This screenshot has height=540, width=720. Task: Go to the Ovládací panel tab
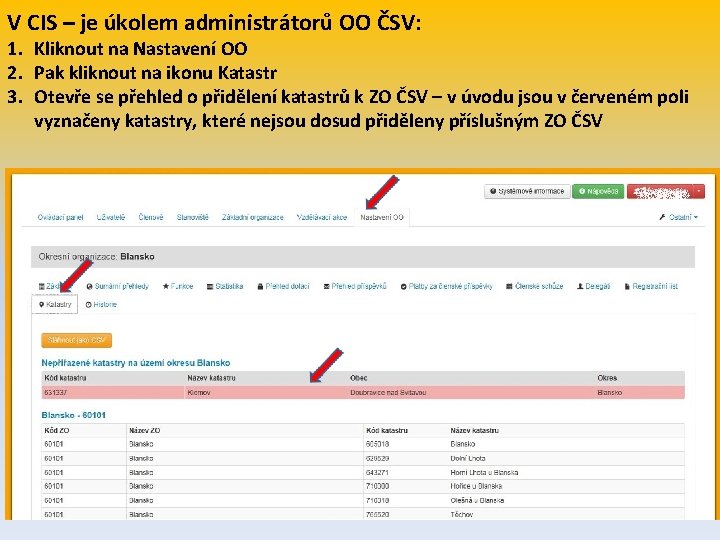pyautogui.click(x=60, y=217)
